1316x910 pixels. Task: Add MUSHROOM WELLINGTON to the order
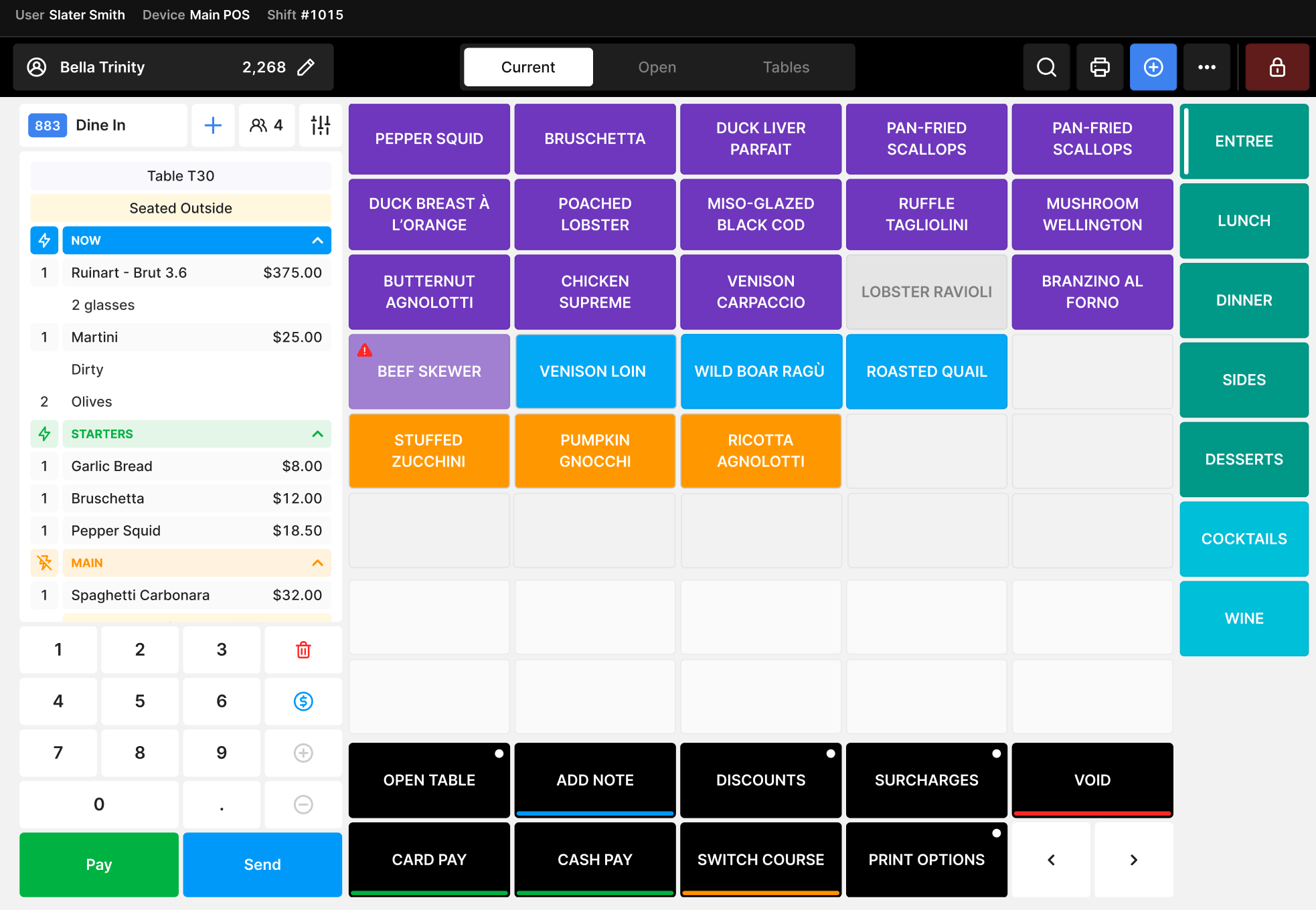tap(1092, 214)
